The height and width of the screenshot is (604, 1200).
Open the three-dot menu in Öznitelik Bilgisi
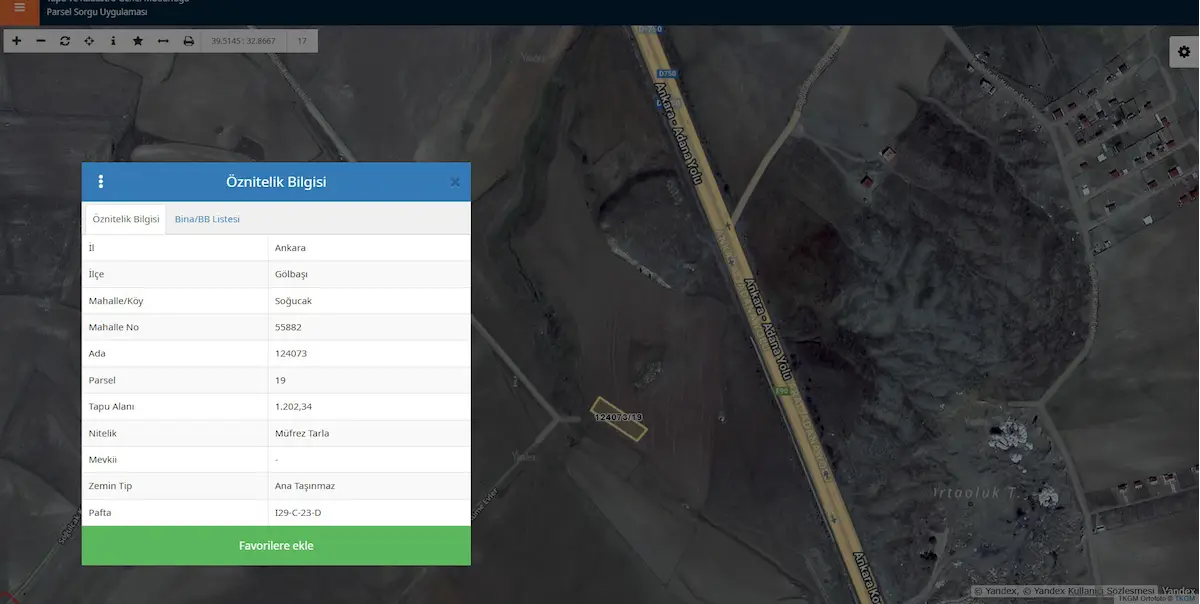(x=101, y=182)
